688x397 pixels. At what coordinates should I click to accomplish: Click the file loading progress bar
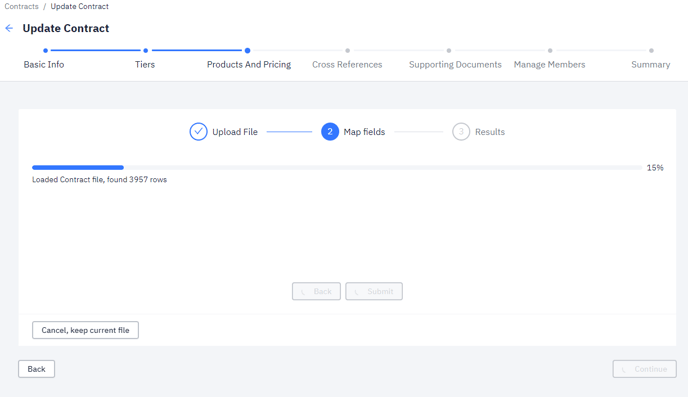click(x=337, y=168)
